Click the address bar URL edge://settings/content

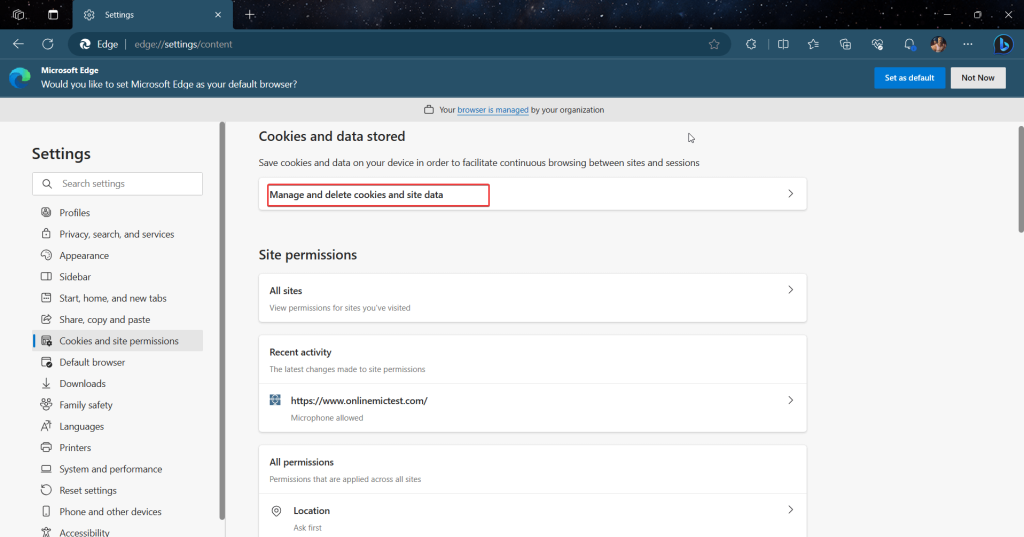184,44
